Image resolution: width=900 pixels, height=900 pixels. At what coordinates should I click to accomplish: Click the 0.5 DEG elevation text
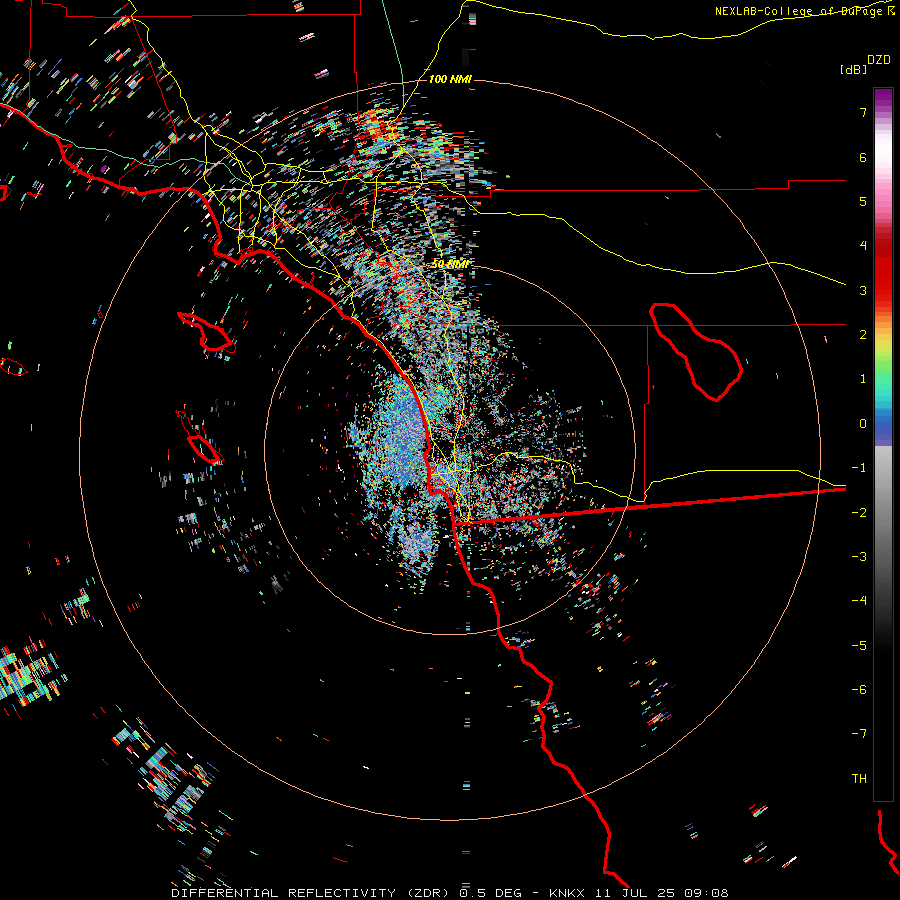point(491,893)
